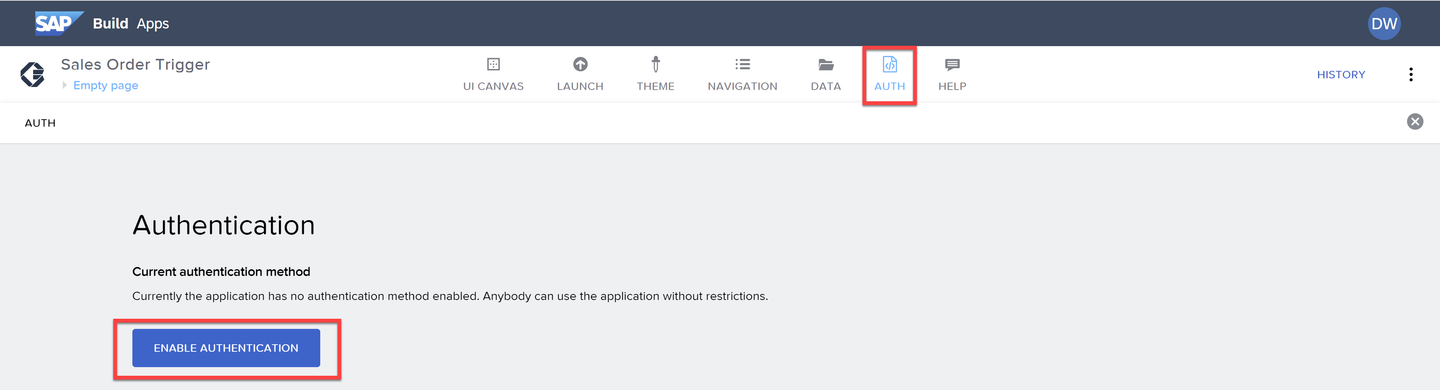The height and width of the screenshot is (390, 1440).
Task: Open the Empty page link
Action: pyautogui.click(x=106, y=86)
